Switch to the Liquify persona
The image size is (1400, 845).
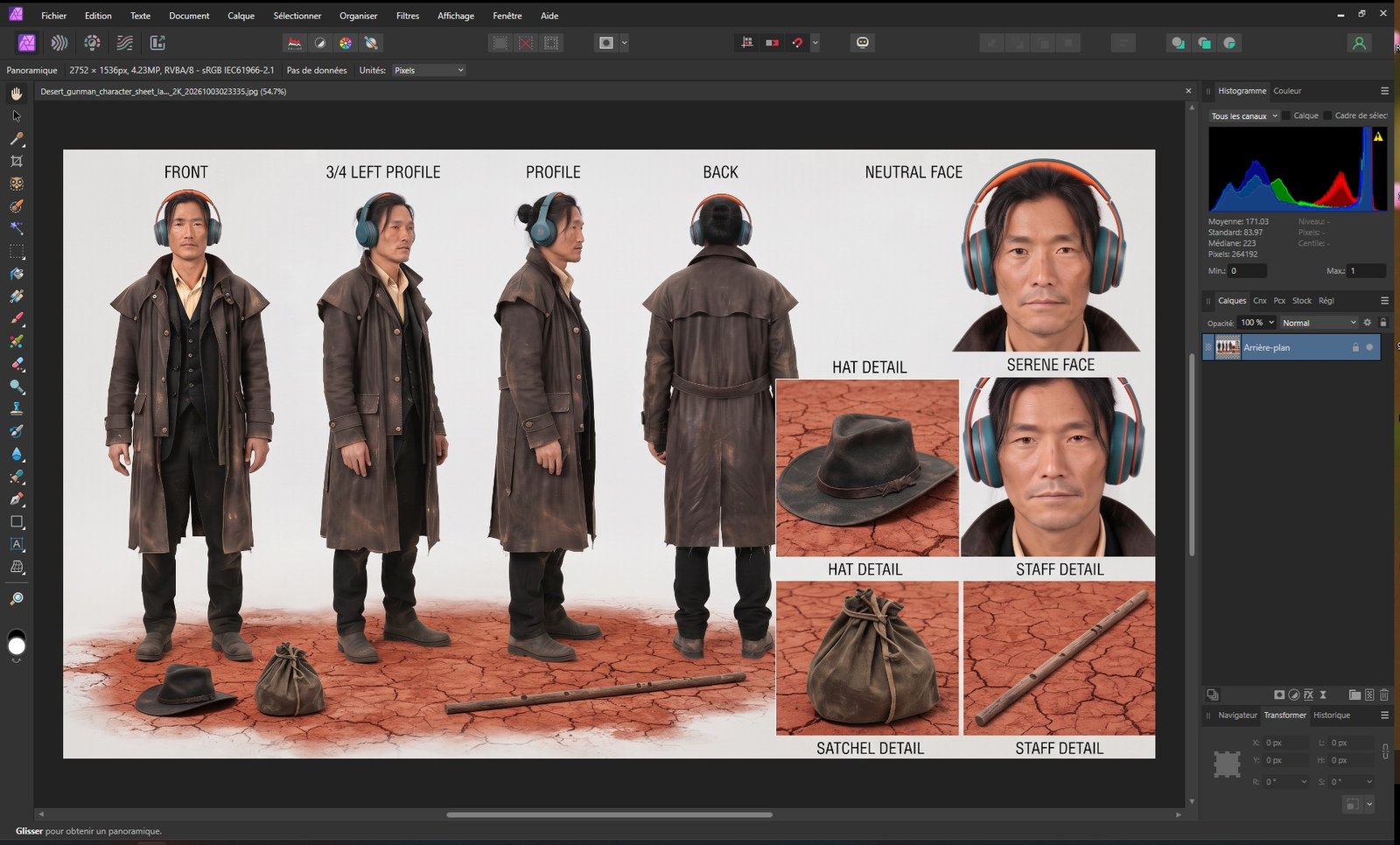(59, 43)
